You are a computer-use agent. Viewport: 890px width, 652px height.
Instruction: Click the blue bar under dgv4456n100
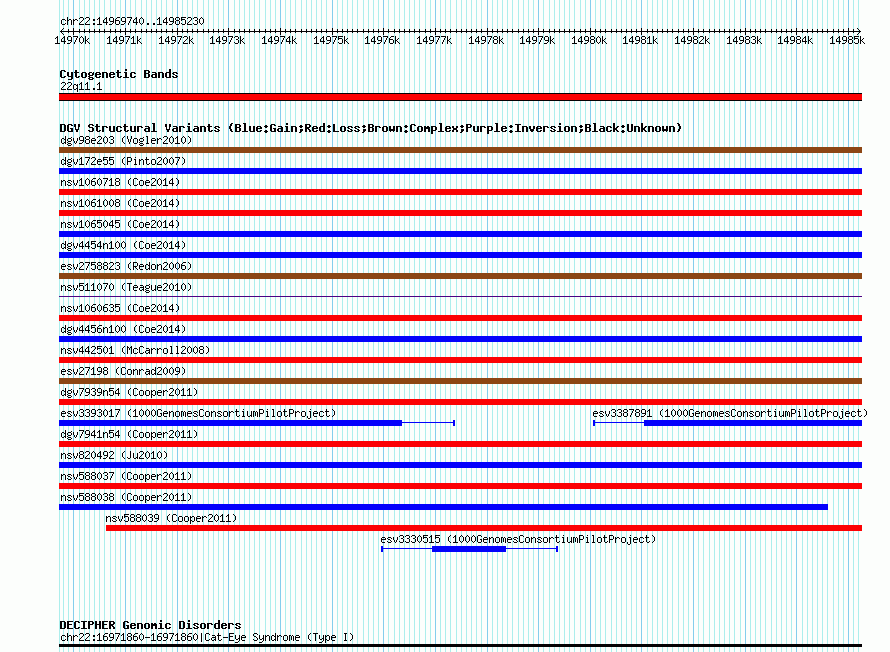pos(460,339)
